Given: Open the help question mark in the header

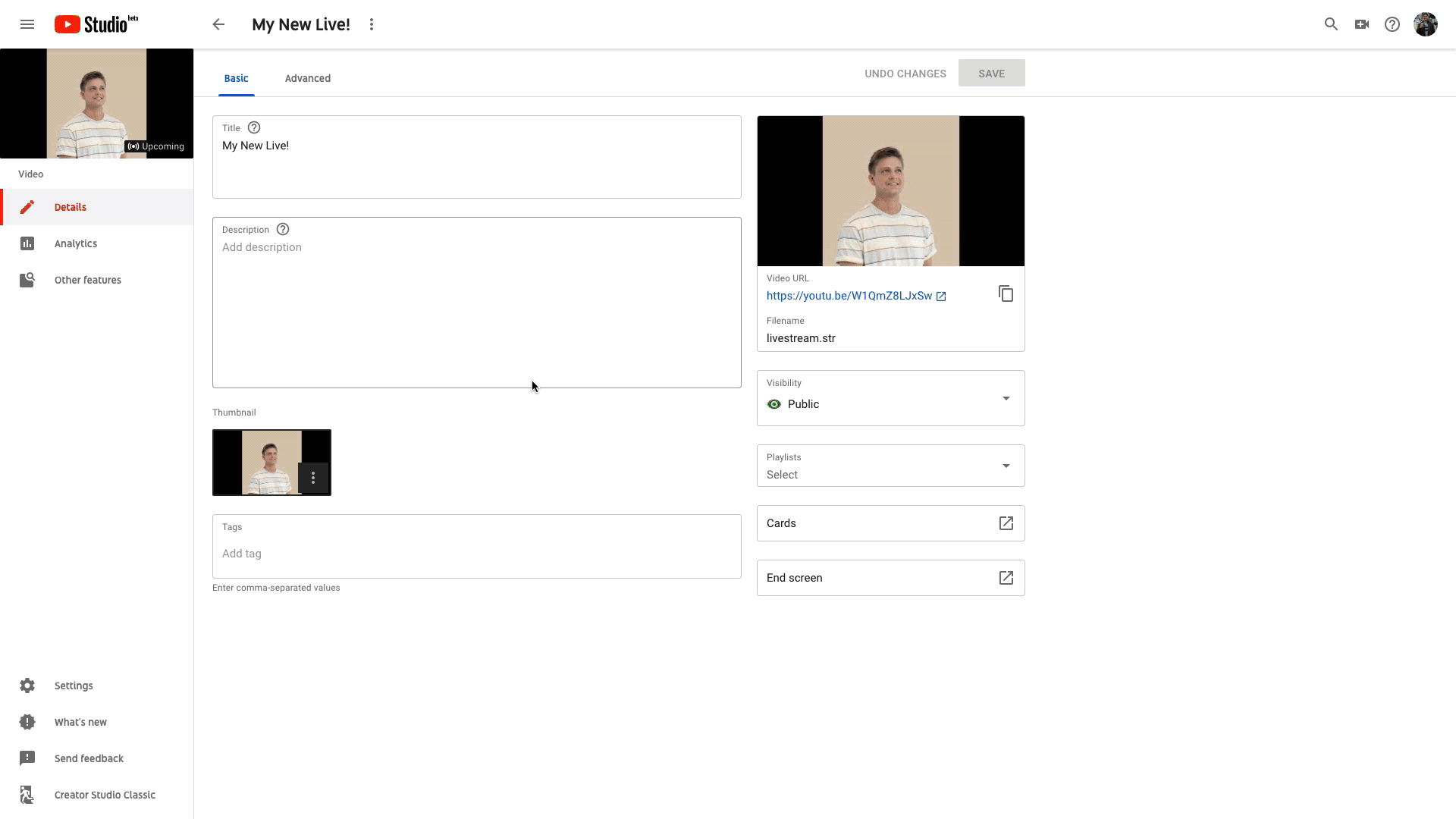Looking at the screenshot, I should (1392, 24).
